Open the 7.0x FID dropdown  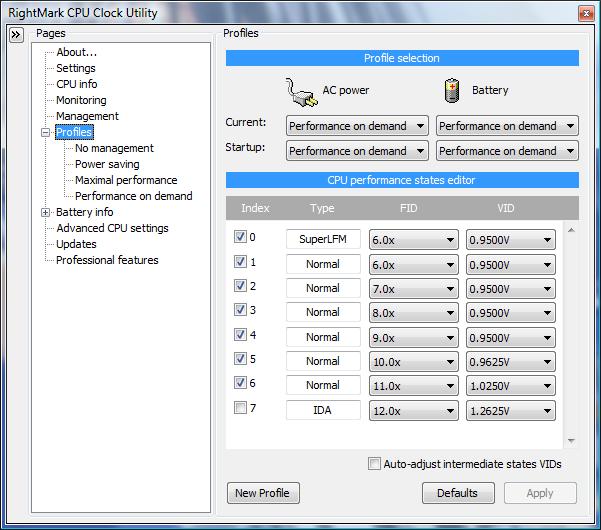(x=414, y=289)
